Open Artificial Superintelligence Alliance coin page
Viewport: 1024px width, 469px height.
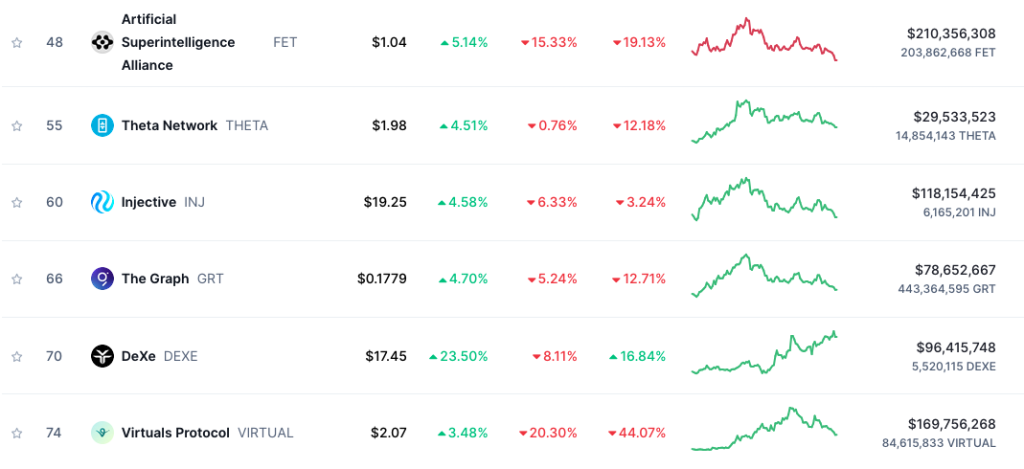tap(178, 42)
